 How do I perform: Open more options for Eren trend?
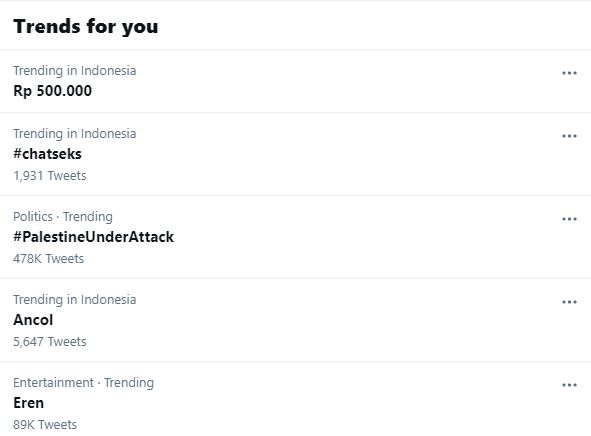(x=569, y=385)
